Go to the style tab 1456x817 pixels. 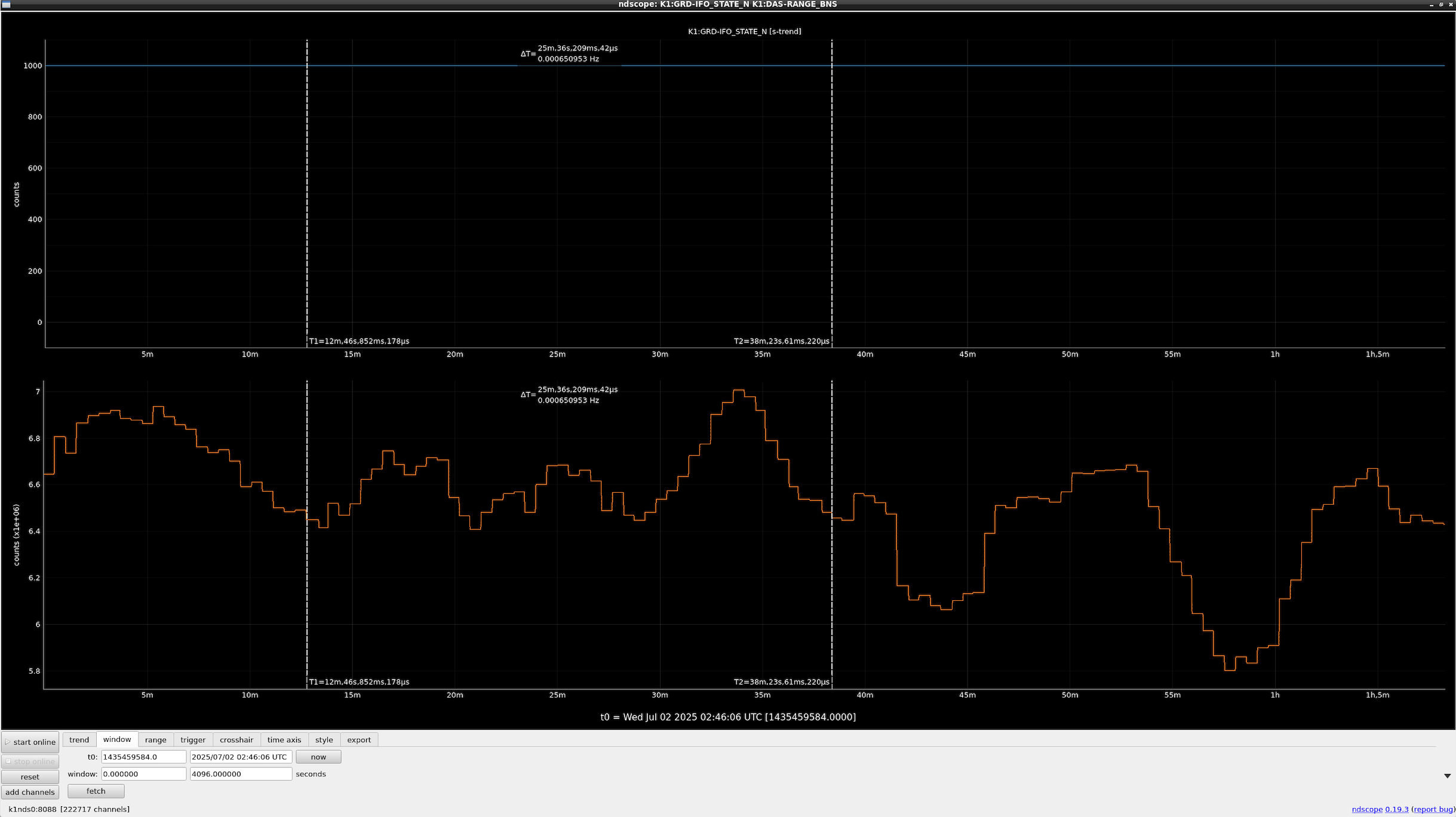click(324, 740)
